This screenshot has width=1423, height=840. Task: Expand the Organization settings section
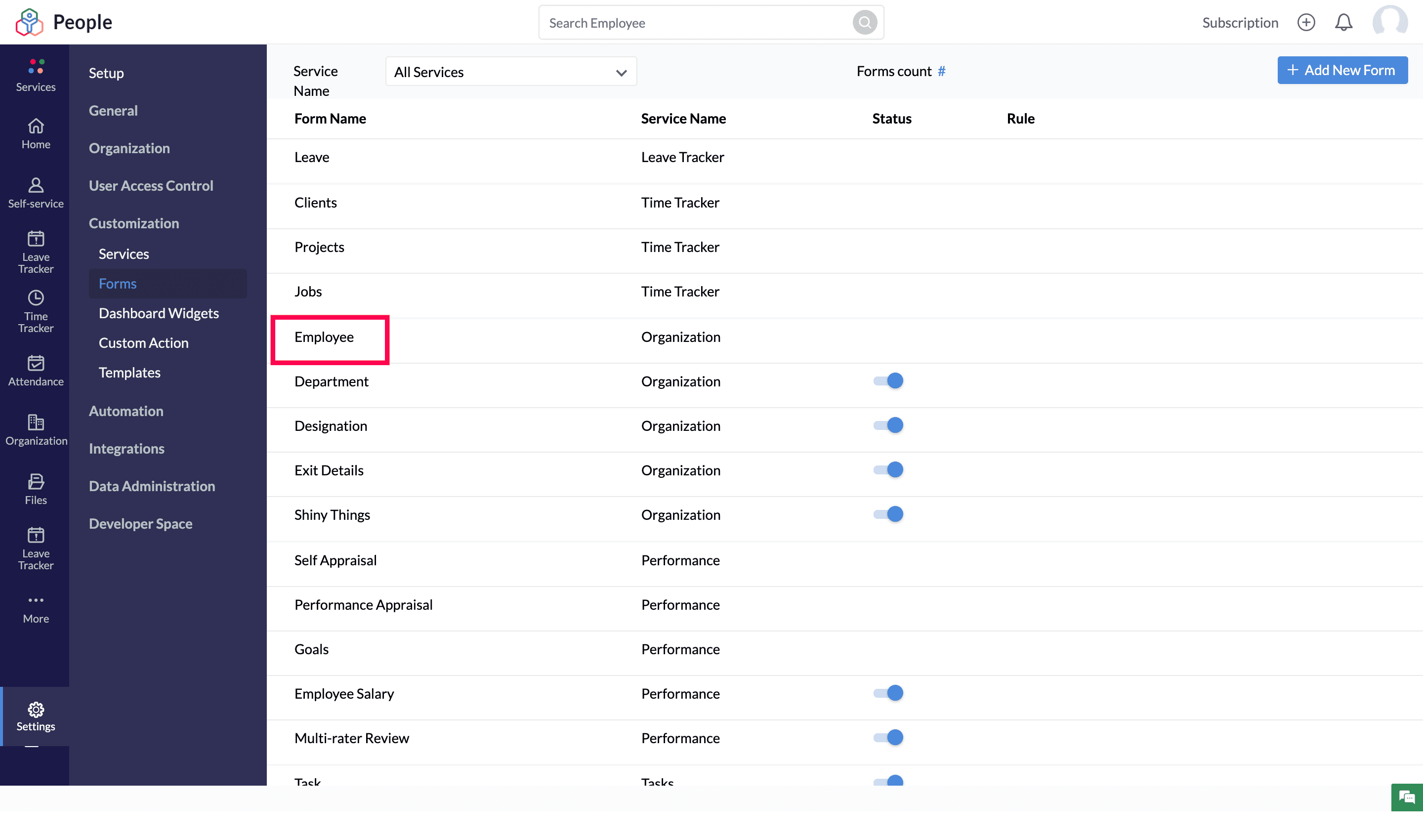[129, 148]
